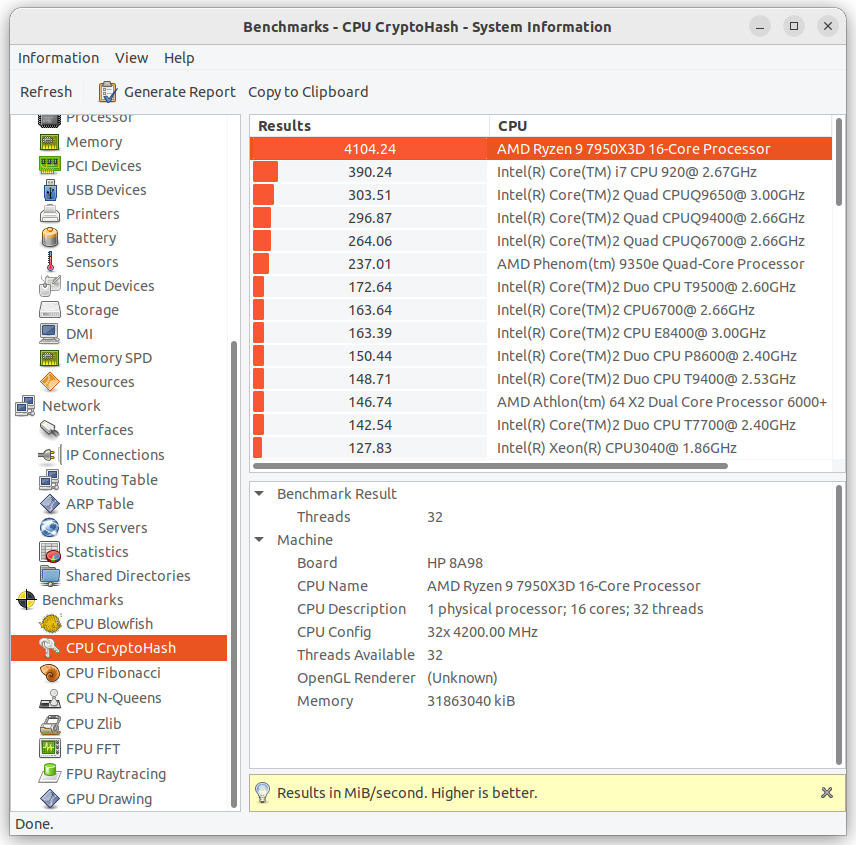856x845 pixels.
Task: Open the Help menu
Action: coord(179,58)
